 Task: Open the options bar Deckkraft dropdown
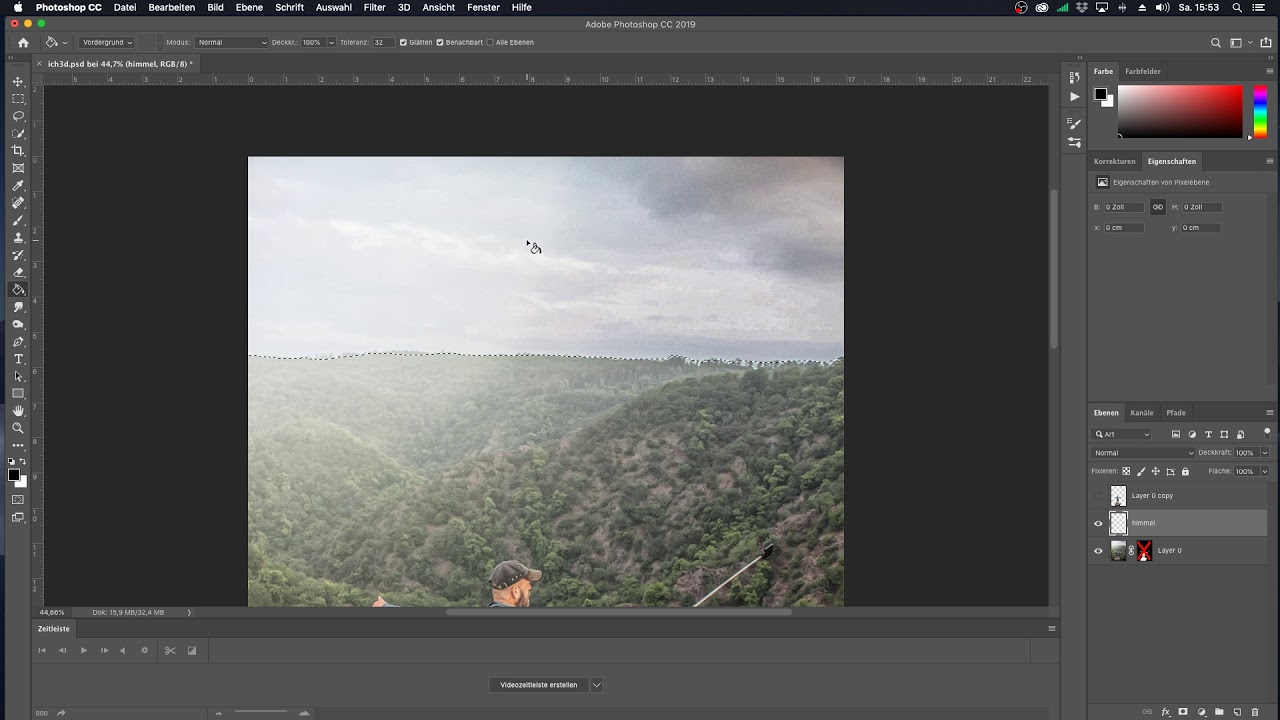coord(330,42)
